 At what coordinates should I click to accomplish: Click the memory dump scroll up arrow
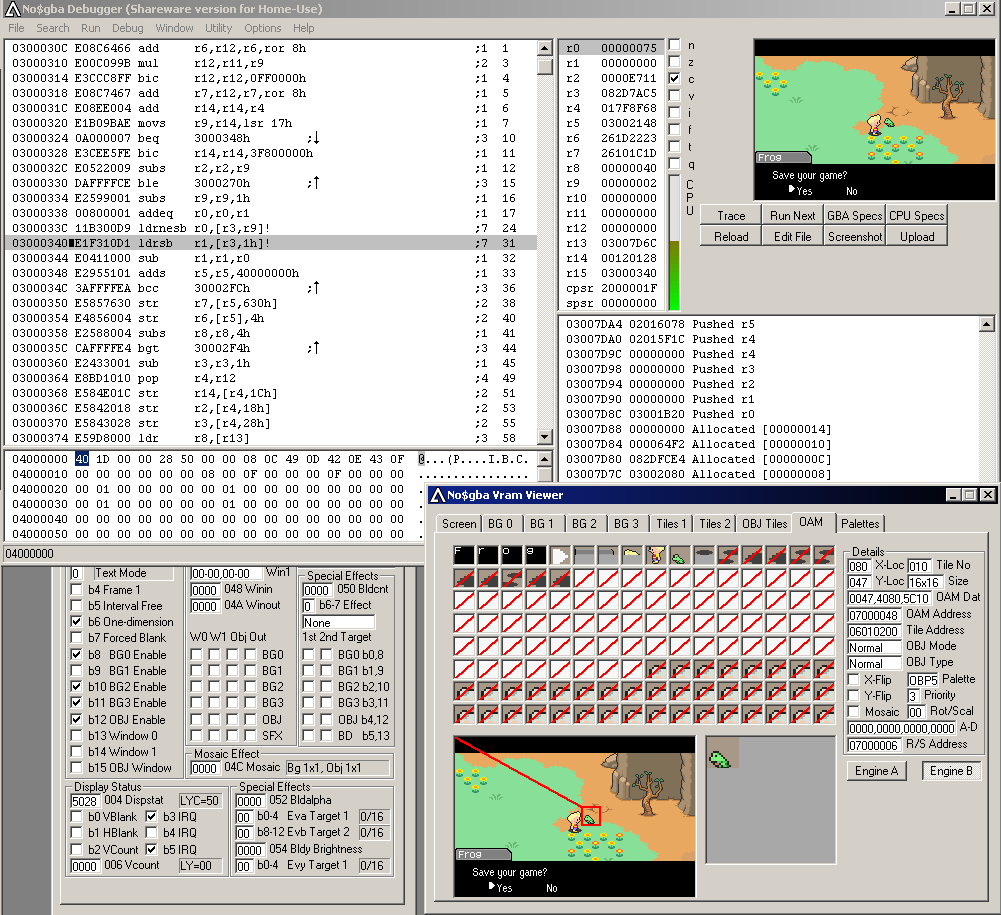pos(545,458)
